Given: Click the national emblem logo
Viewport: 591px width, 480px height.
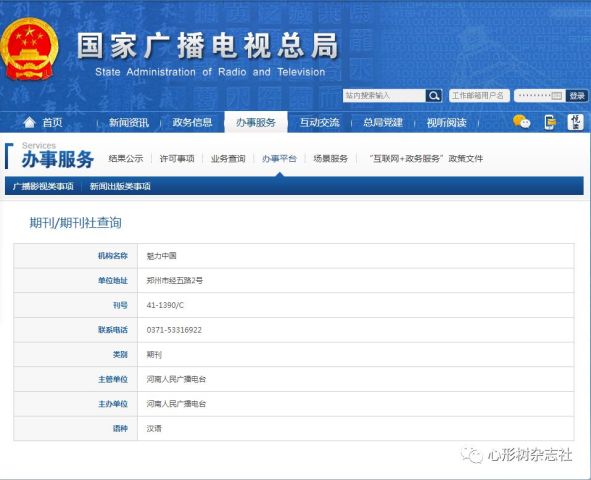Looking at the screenshot, I should (29, 49).
